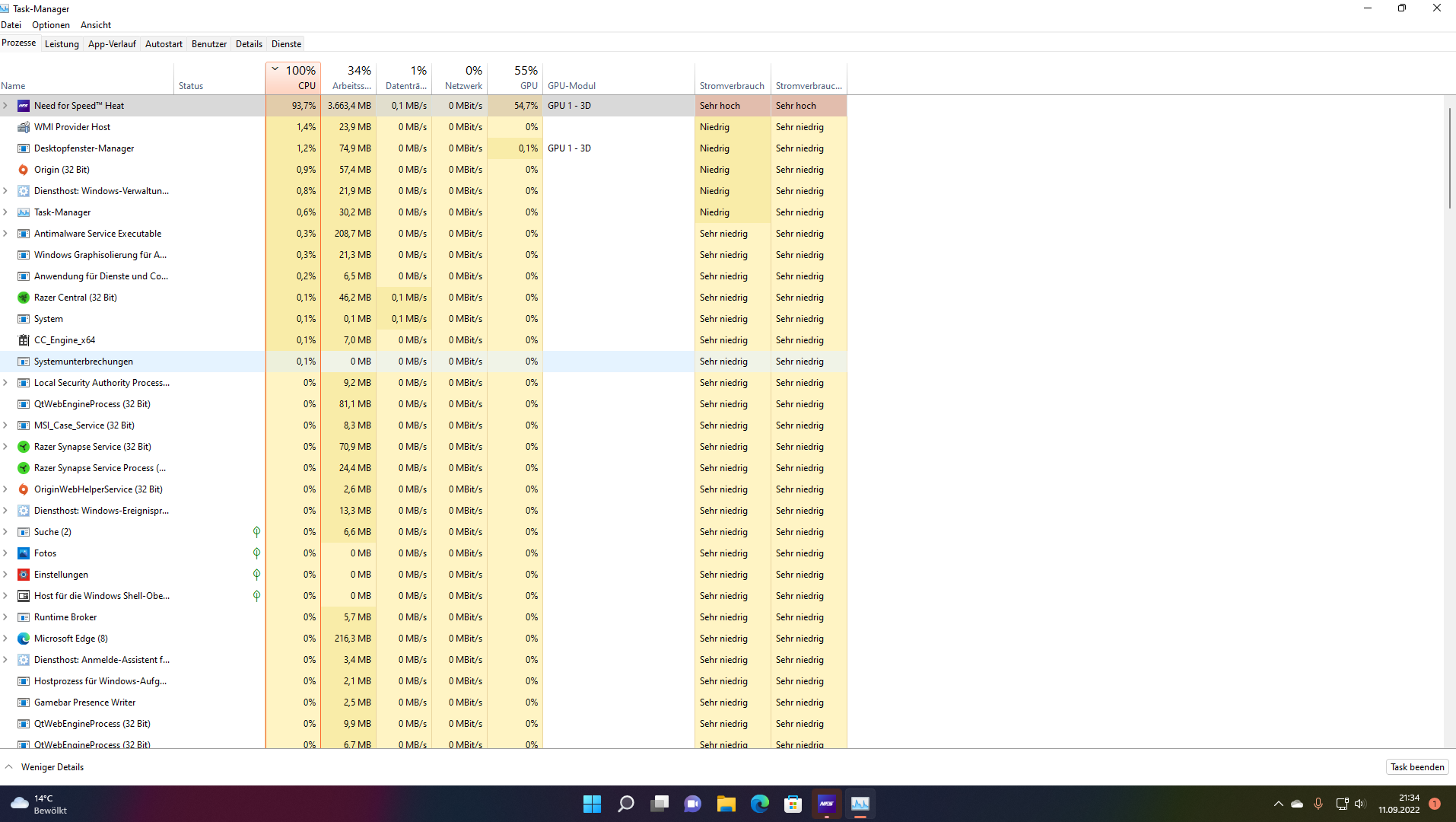Sort by Arbeitsspeicher column header

pos(349,78)
